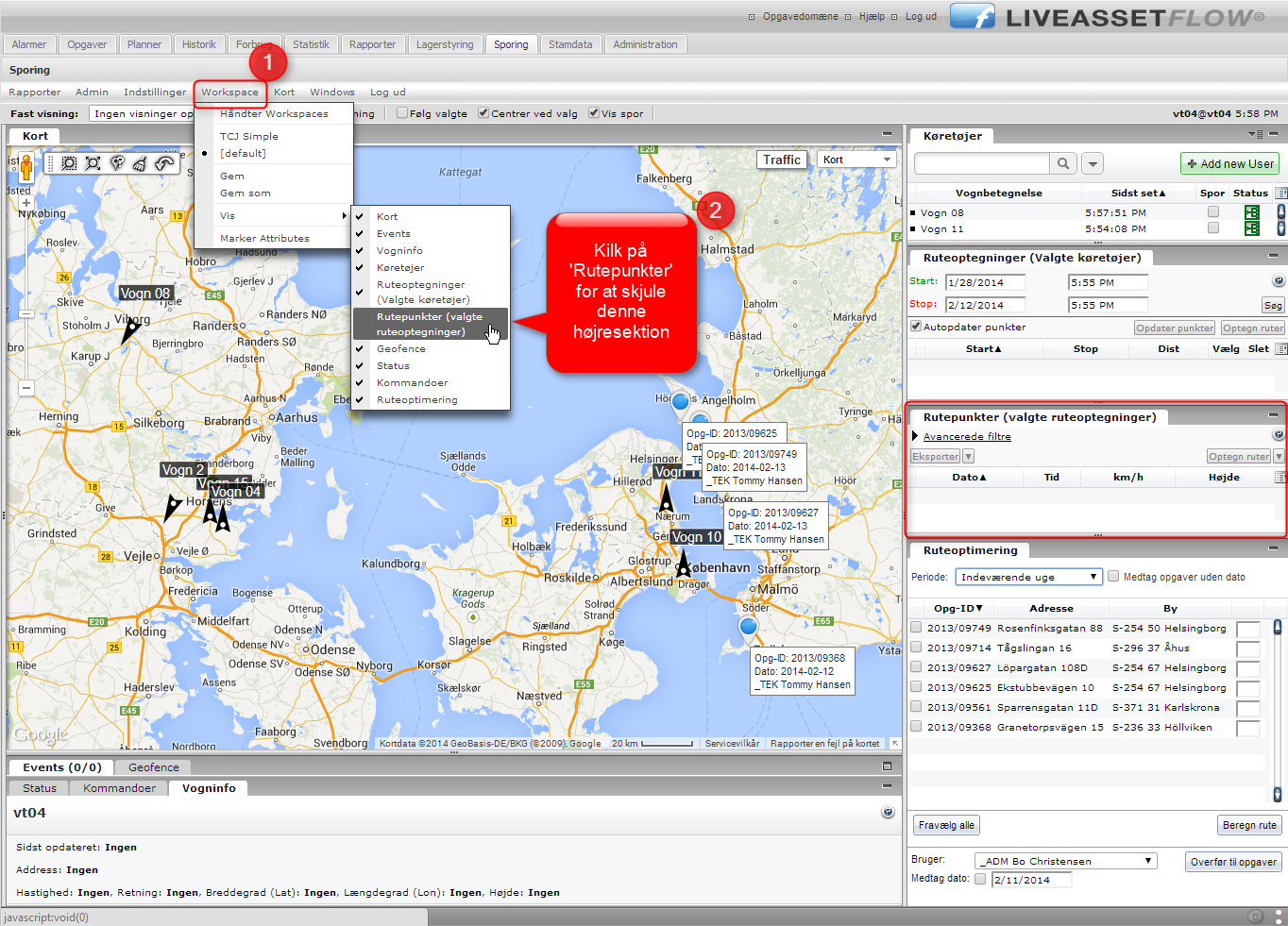Click the undo arrow icon on map toolbar
This screenshot has height=926, width=1288.
point(164,163)
